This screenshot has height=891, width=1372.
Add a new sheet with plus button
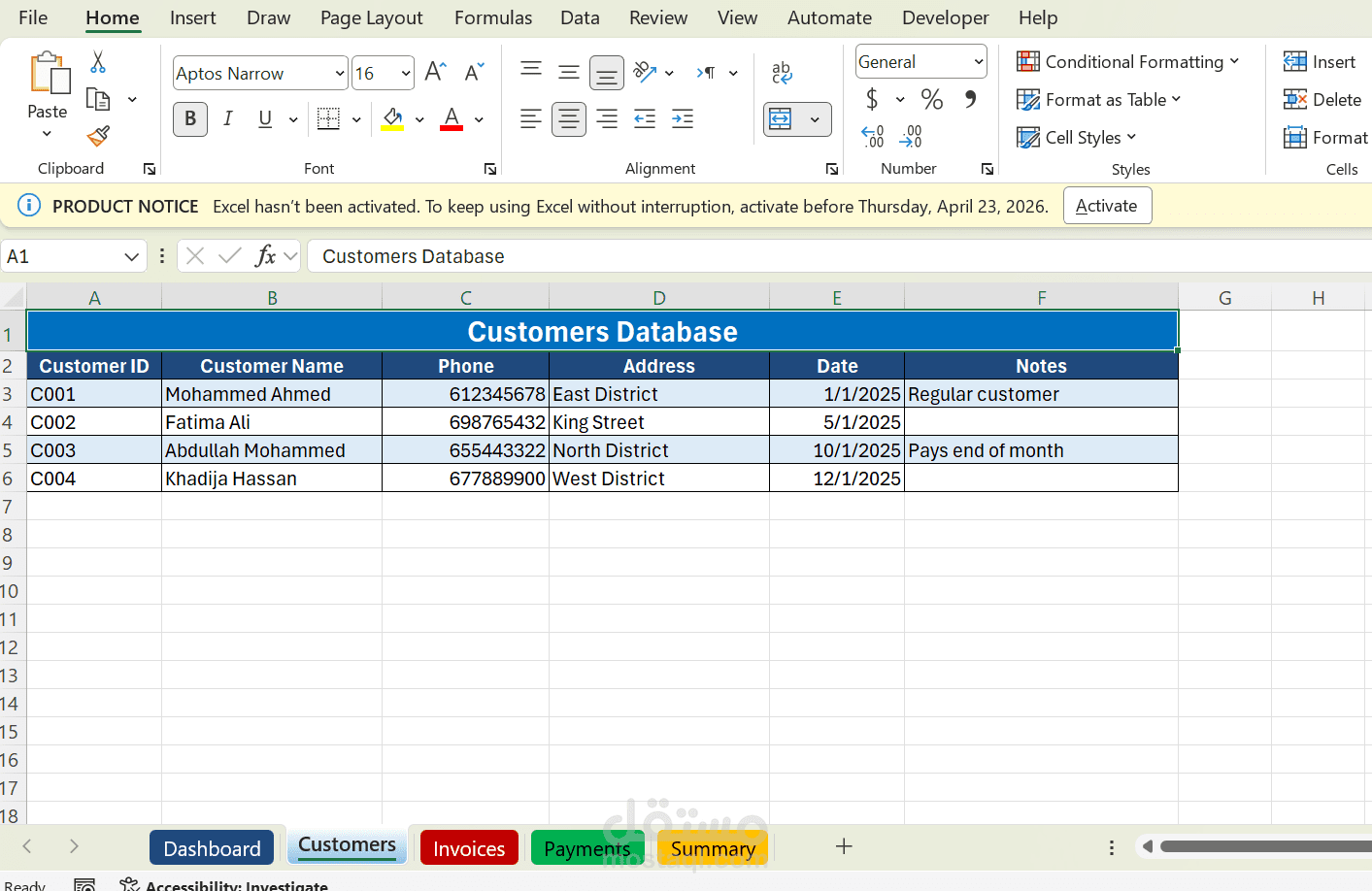[844, 846]
